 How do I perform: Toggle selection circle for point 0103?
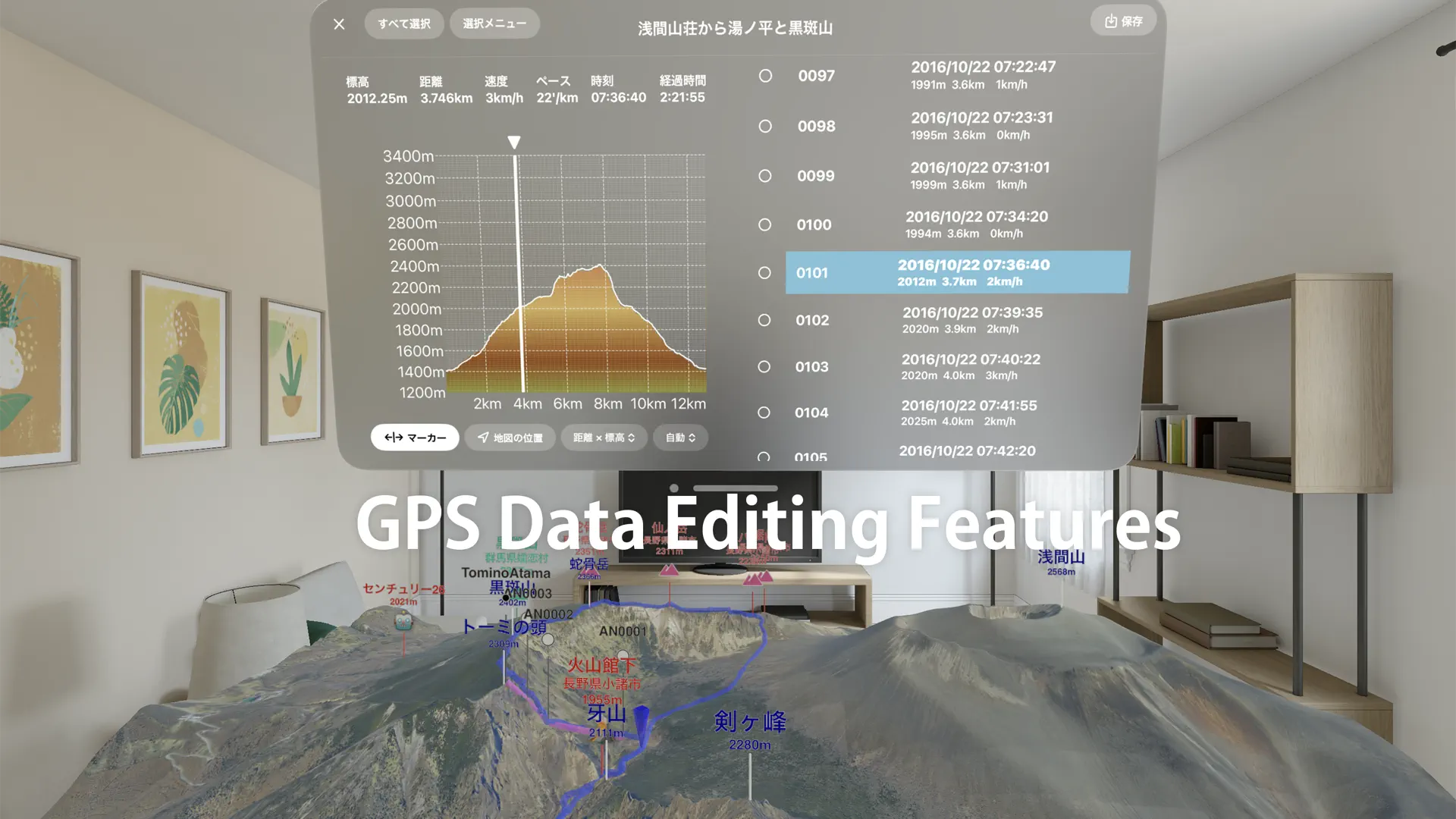tap(764, 367)
